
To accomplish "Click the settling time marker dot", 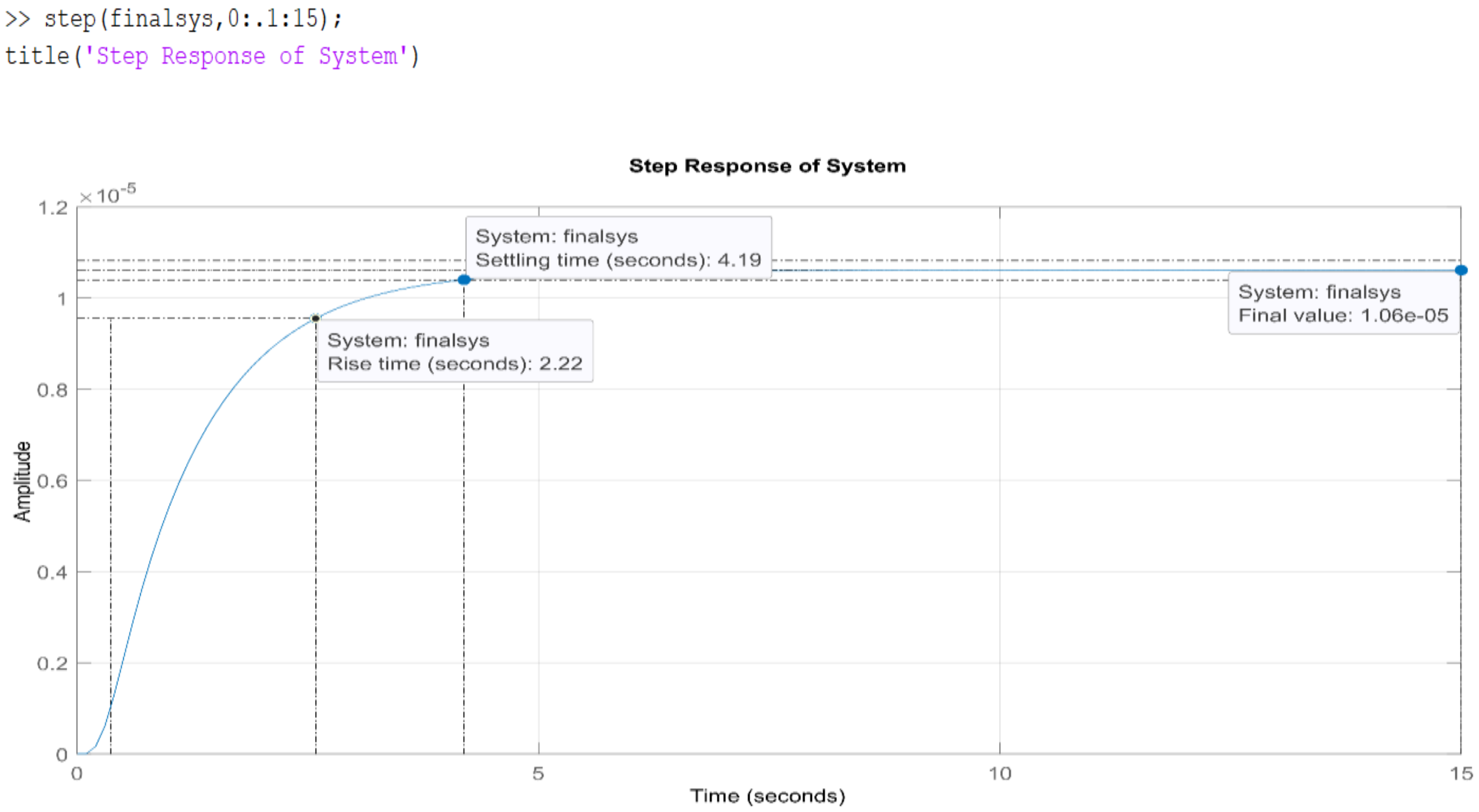I will 464,280.
